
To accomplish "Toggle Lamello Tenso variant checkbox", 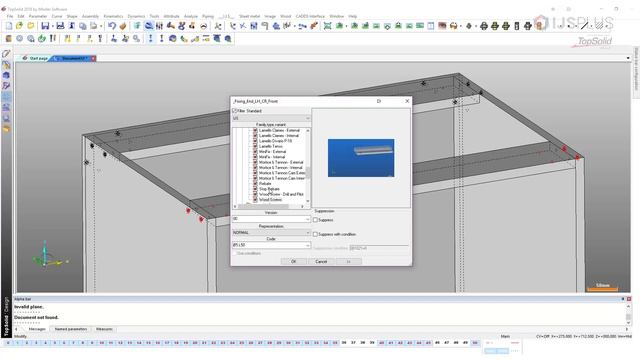I will point(255,146).
